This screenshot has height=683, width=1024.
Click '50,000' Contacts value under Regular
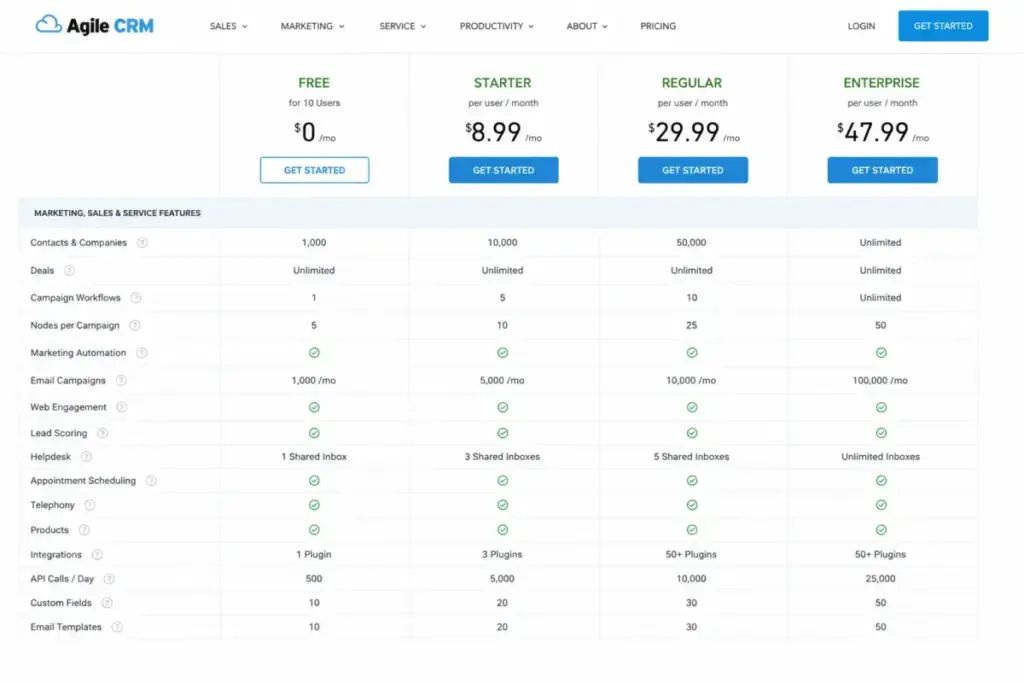pyautogui.click(x=691, y=242)
